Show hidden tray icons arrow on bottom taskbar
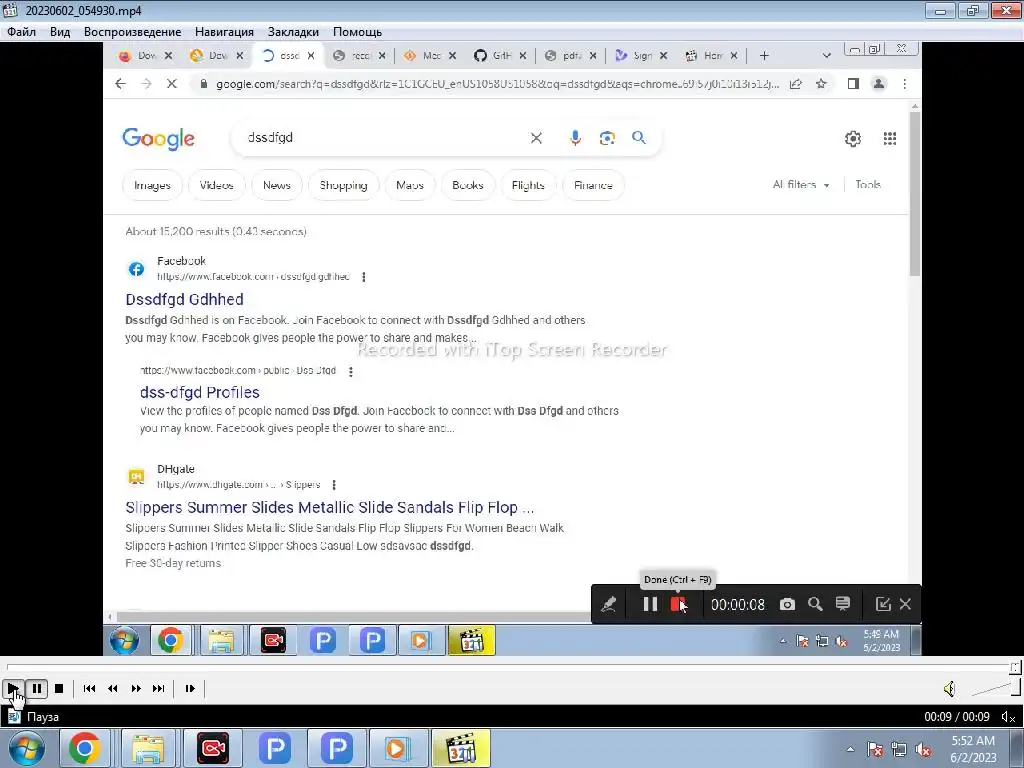Image resolution: width=1024 pixels, height=768 pixels. (x=850, y=749)
